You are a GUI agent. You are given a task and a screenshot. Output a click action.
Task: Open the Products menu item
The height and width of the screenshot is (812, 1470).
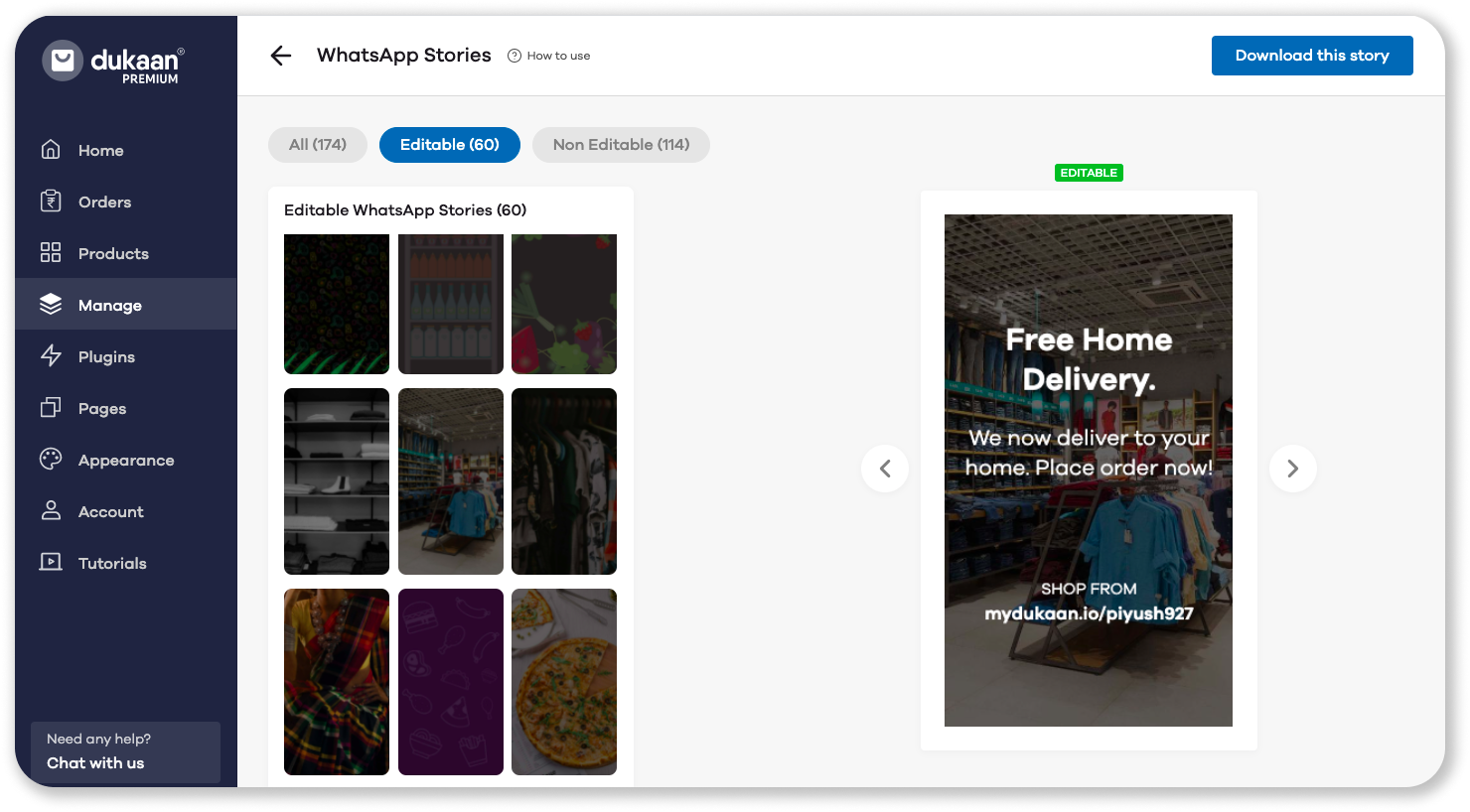[x=126, y=253]
